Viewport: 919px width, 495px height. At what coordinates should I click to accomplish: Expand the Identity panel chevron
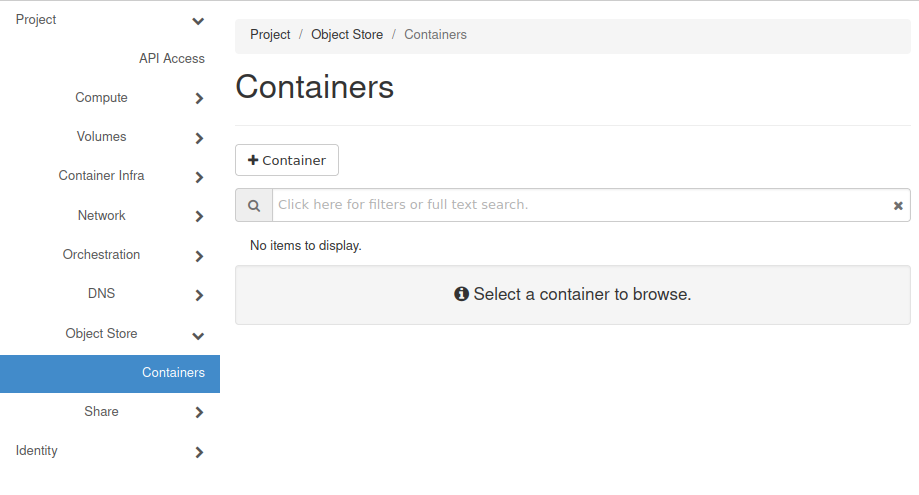(199, 452)
